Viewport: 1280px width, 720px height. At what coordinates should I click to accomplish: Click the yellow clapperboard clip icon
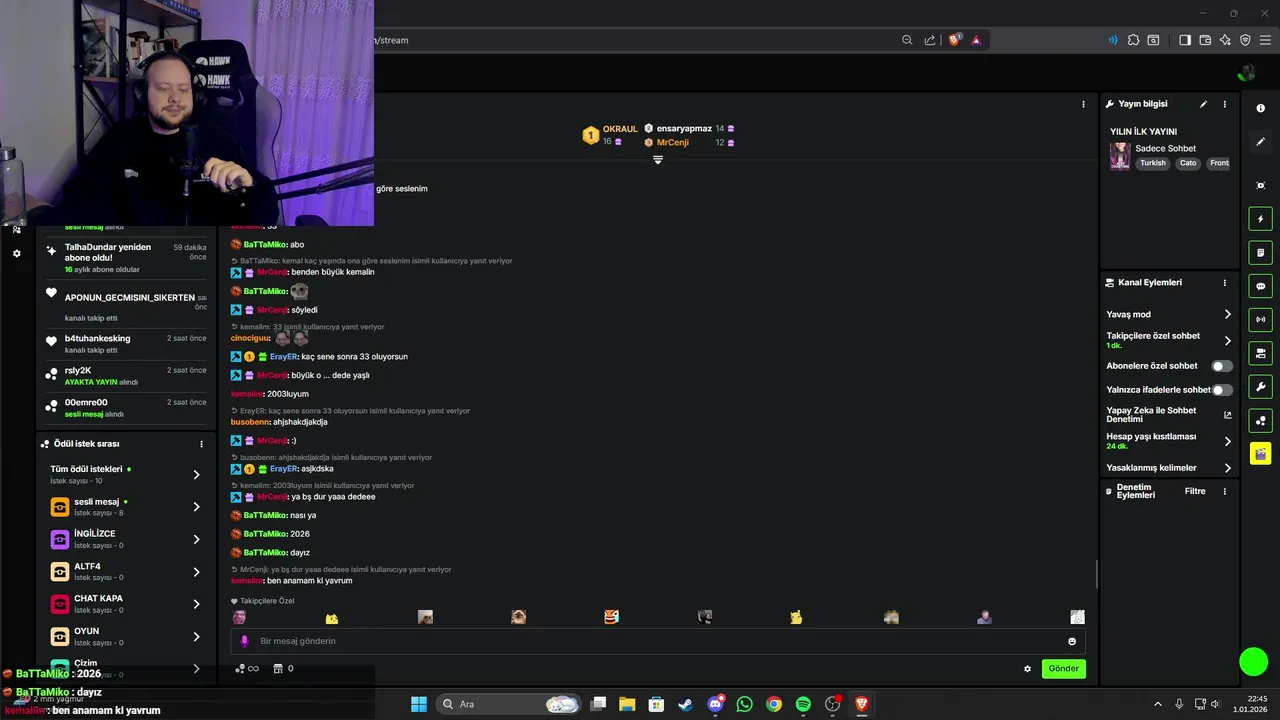(x=1260, y=453)
